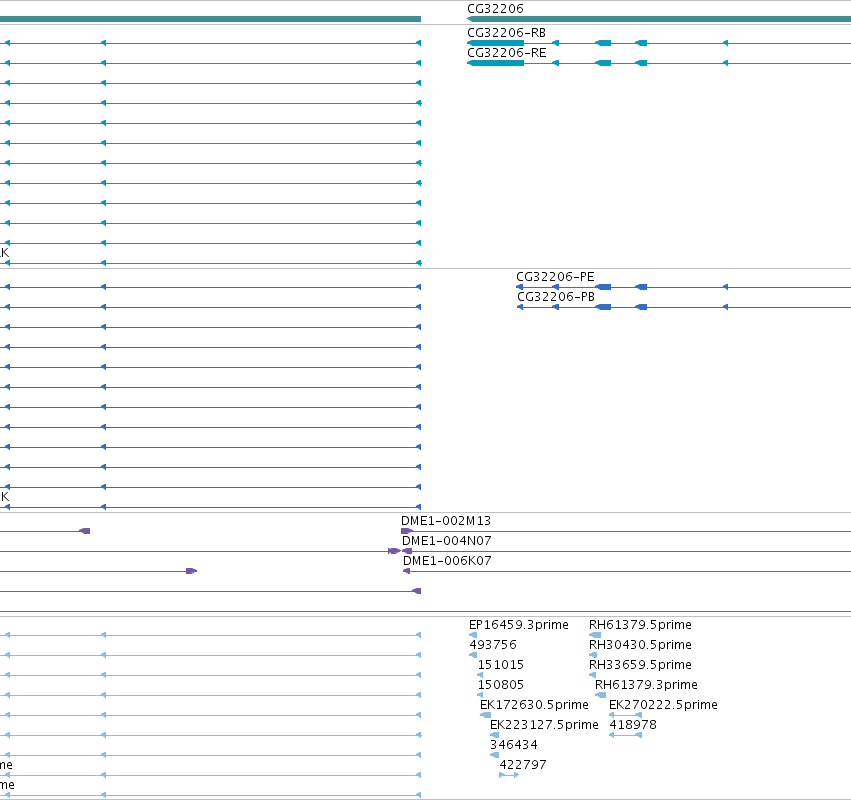Click the 346434 feature label
851x800 pixels.
[513, 745]
